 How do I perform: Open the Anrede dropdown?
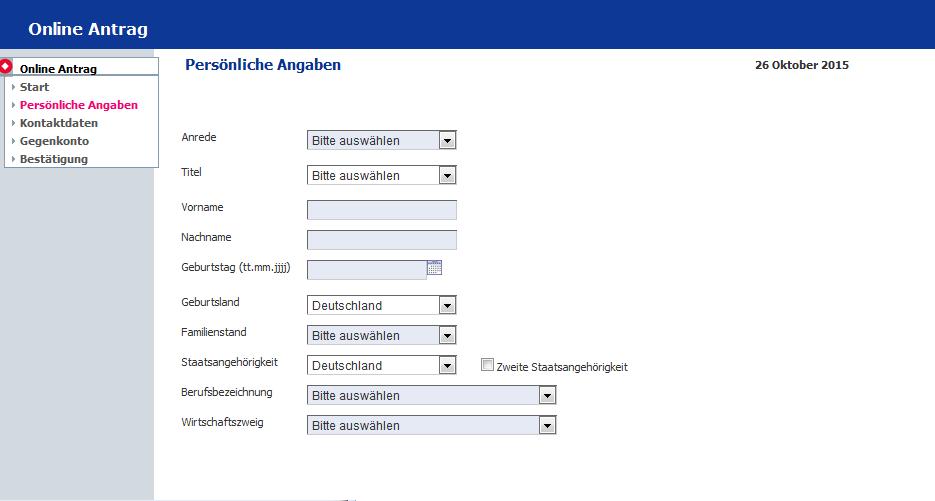pyautogui.click(x=382, y=140)
